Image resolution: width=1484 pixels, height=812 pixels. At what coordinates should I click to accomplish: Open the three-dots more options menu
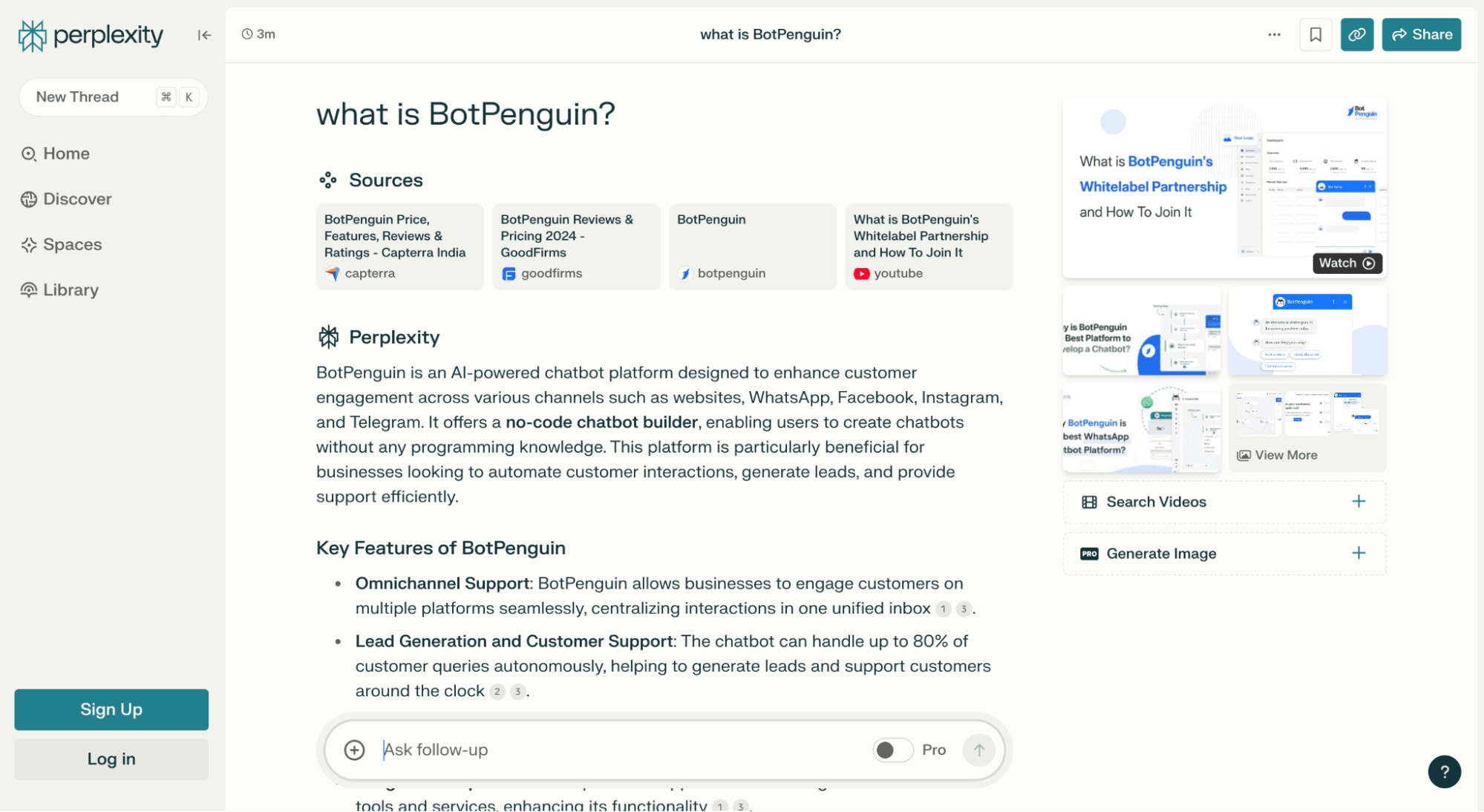click(1274, 35)
